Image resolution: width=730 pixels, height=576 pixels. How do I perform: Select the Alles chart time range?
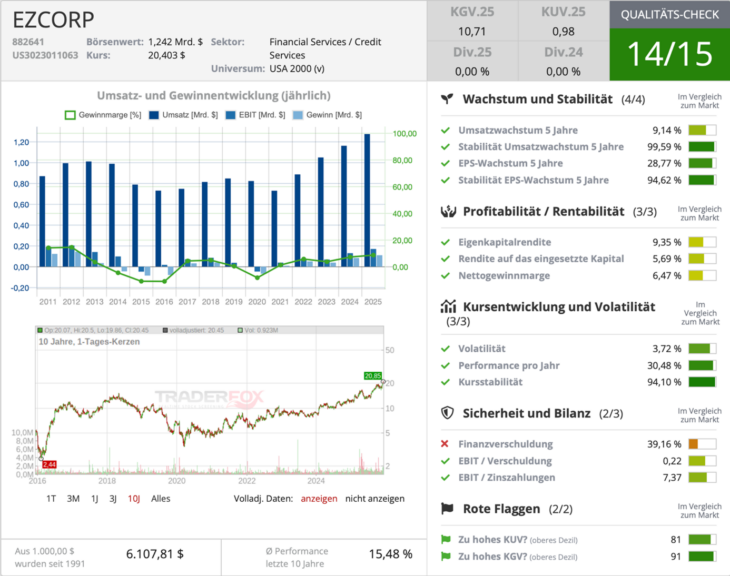pyautogui.click(x=160, y=498)
